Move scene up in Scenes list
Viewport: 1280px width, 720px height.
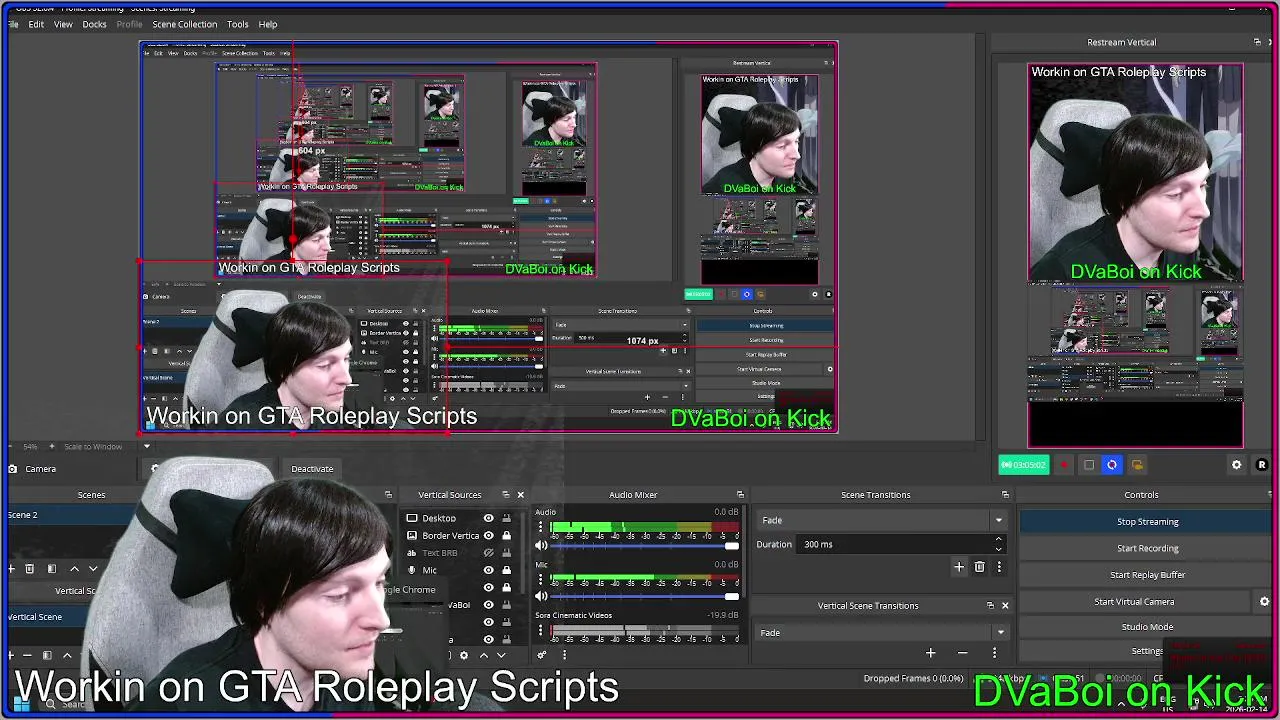pos(73,568)
